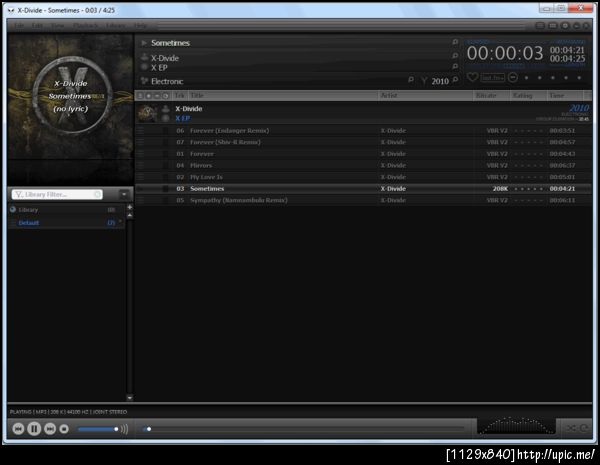Select track 06 Forever (Endanger Remix)
600x465 pixels.
pyautogui.click(x=364, y=131)
